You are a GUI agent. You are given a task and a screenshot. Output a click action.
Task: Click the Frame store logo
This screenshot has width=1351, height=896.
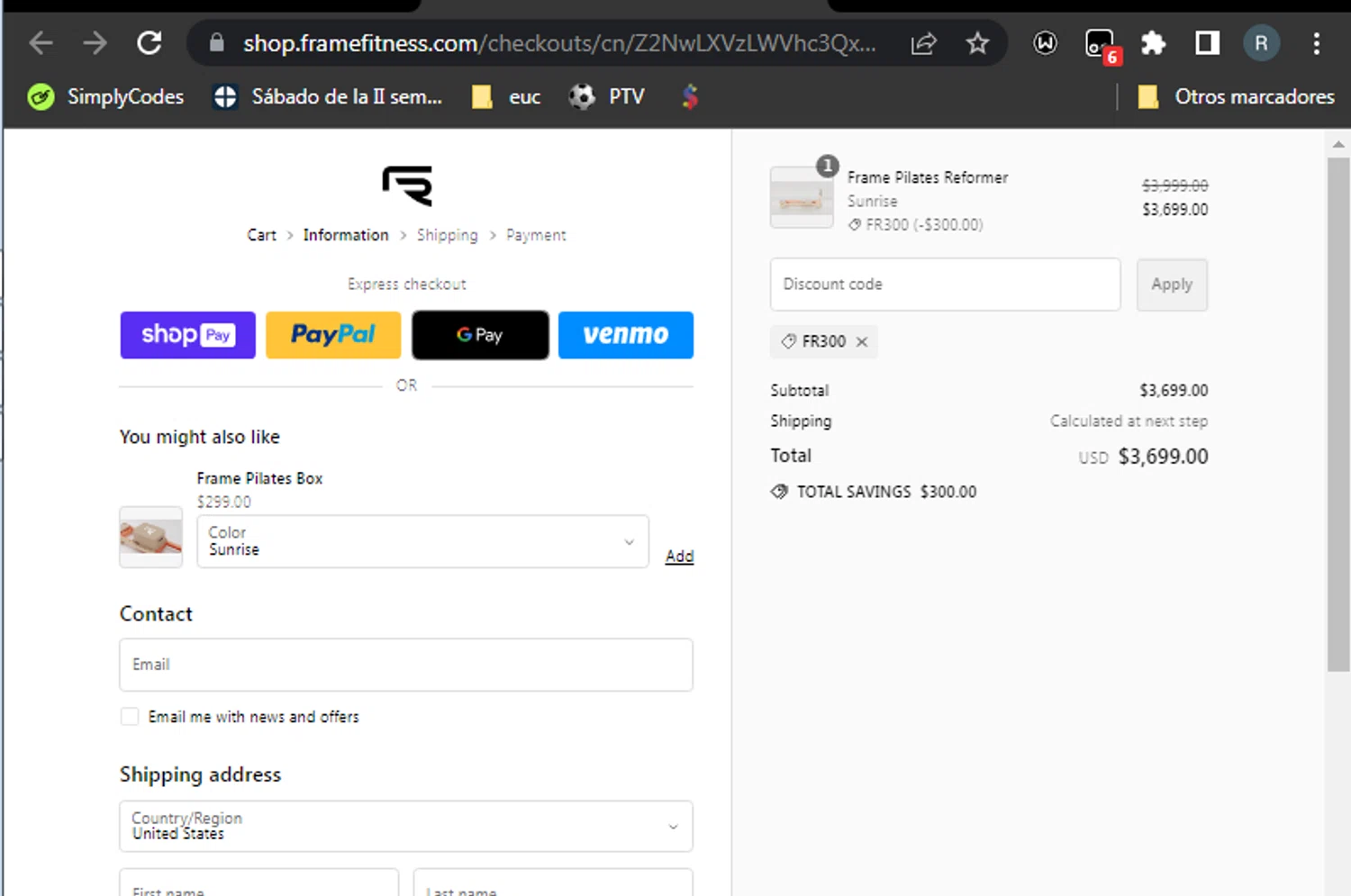tap(407, 186)
